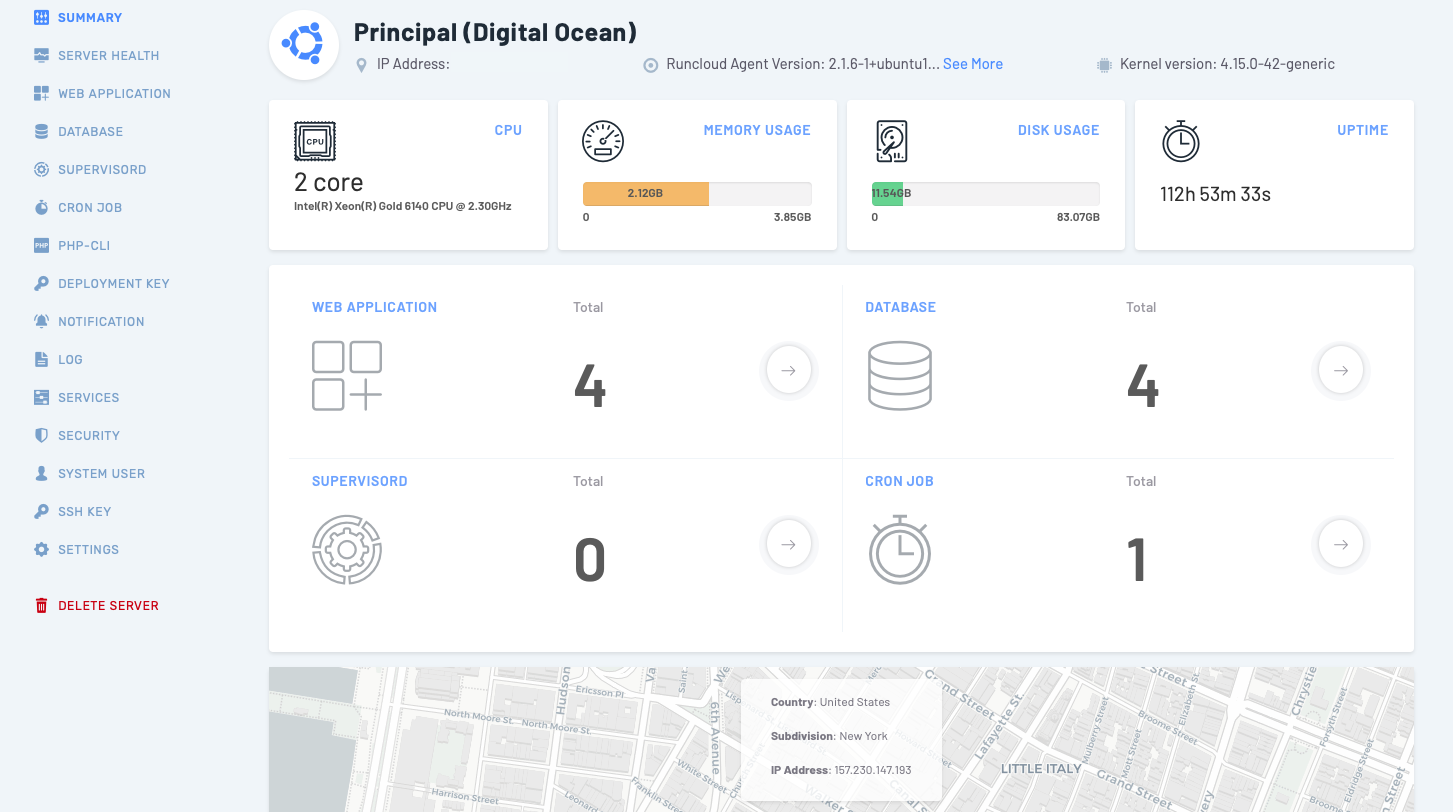Select Services in the sidebar
Screen dimensions: 1453x812
[88, 398]
